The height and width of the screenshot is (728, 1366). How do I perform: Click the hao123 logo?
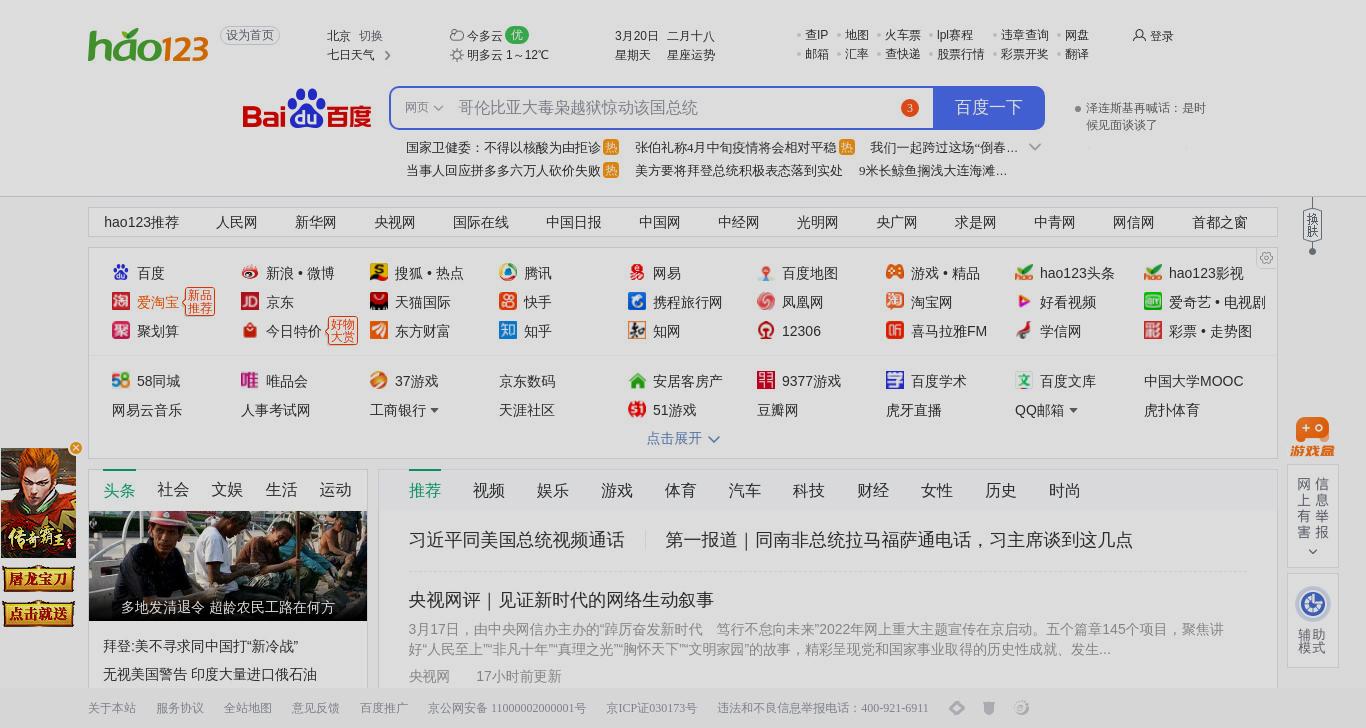coord(148,46)
